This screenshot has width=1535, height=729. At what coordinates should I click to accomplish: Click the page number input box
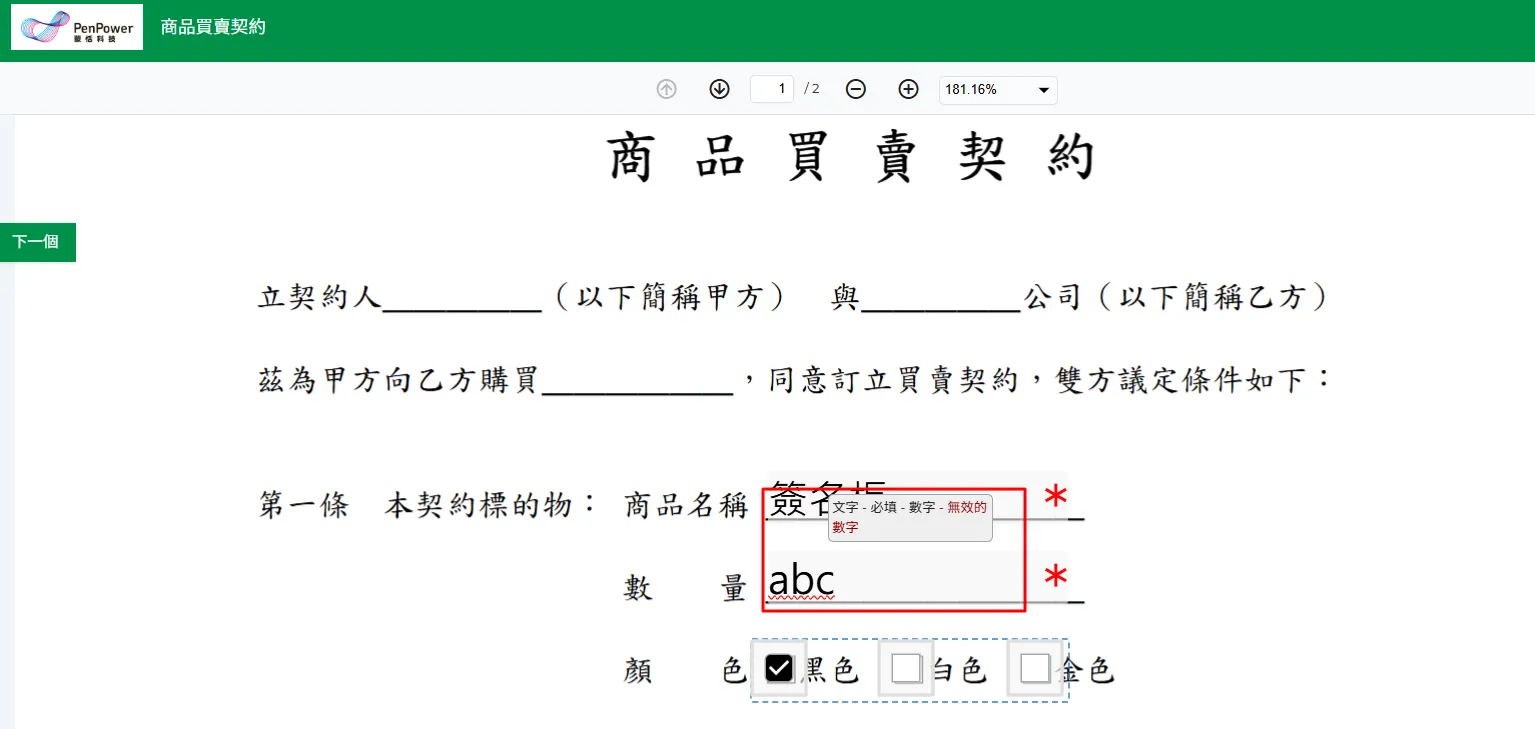[x=773, y=89]
